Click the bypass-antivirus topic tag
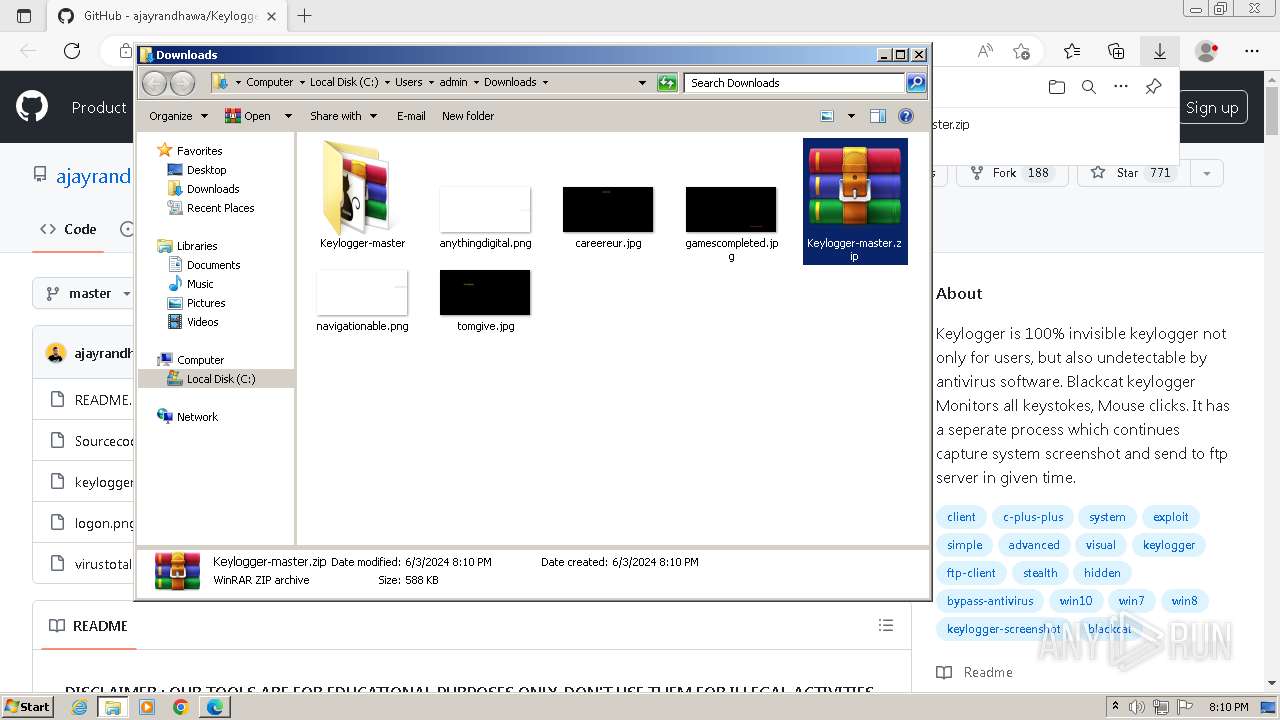 pyautogui.click(x=990, y=601)
